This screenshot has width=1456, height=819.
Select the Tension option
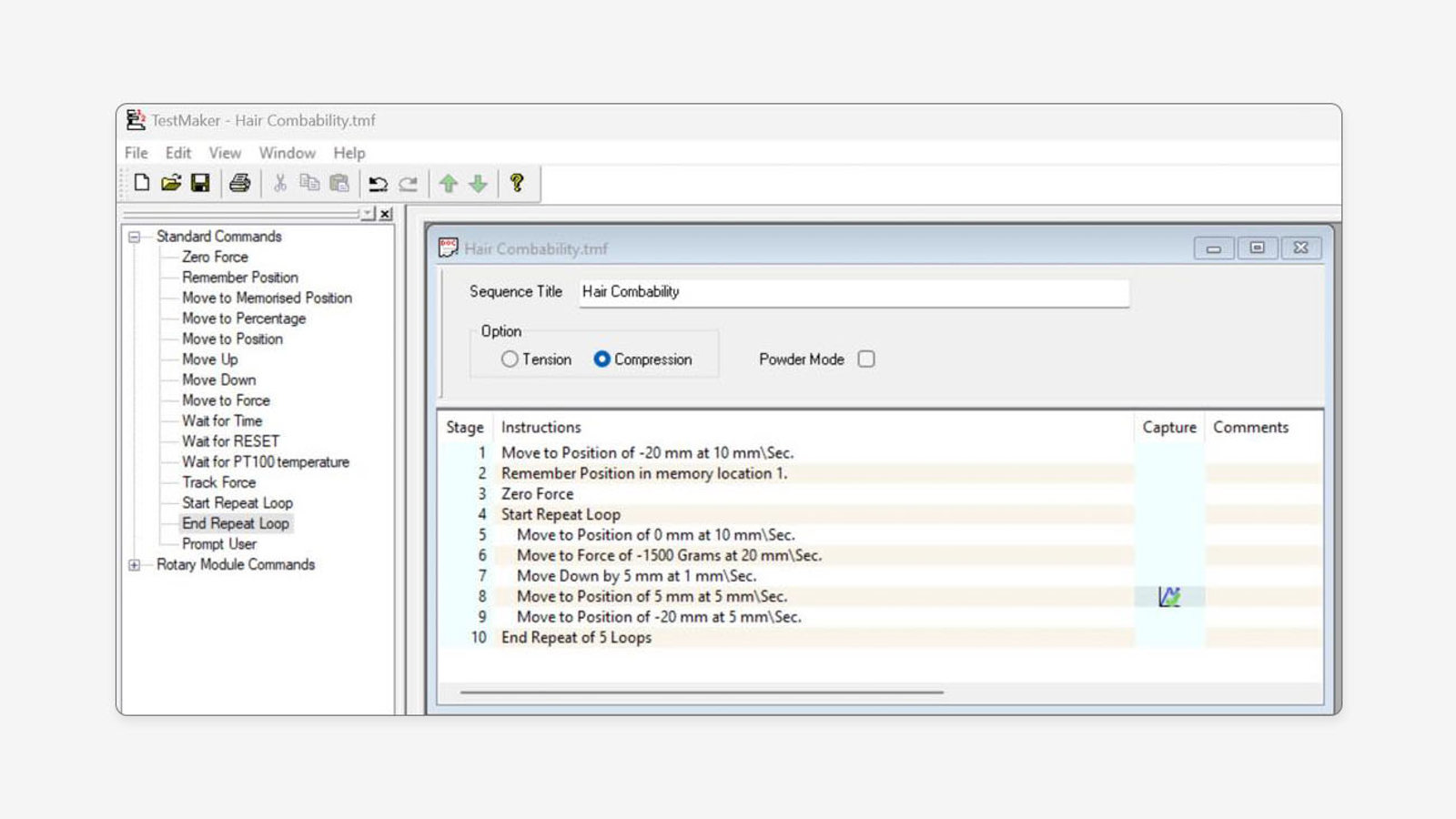510,359
